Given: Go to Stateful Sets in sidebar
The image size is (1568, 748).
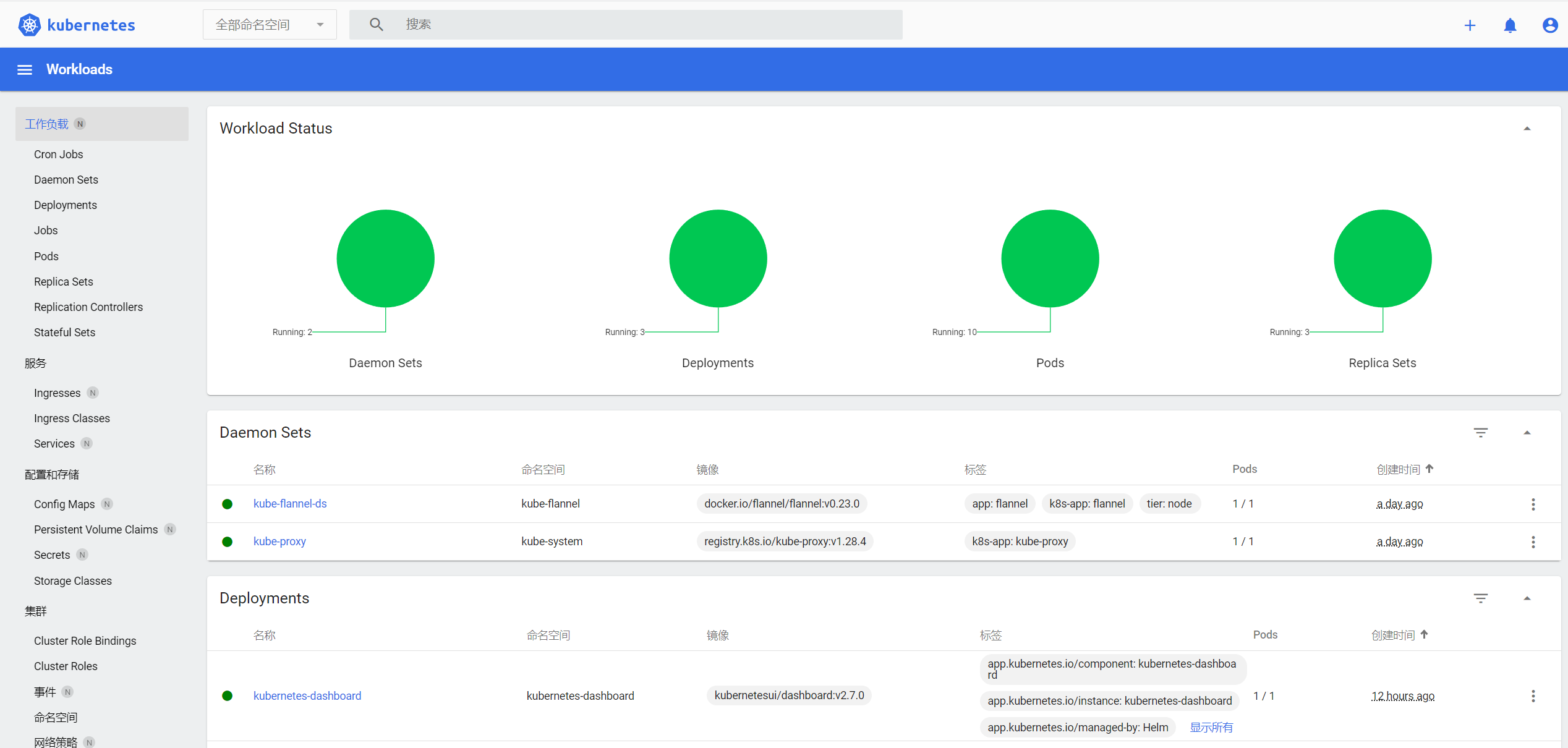Looking at the screenshot, I should [x=64, y=333].
